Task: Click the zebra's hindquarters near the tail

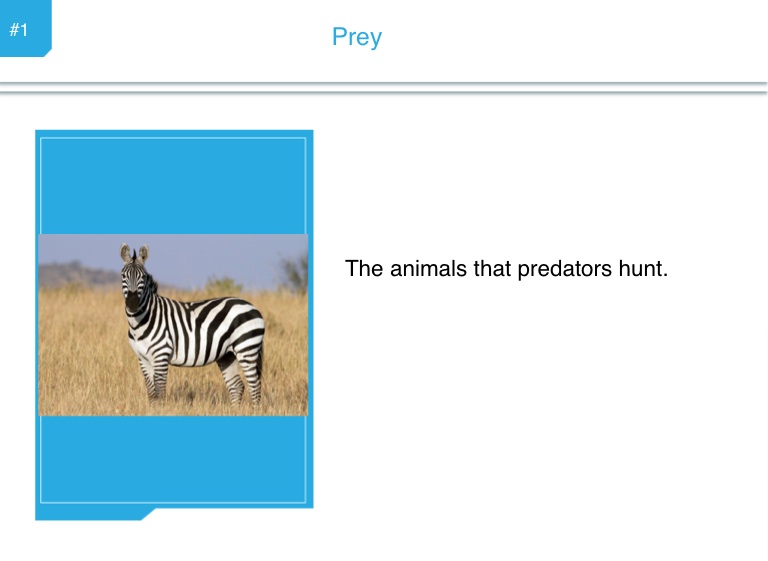Action: point(252,335)
